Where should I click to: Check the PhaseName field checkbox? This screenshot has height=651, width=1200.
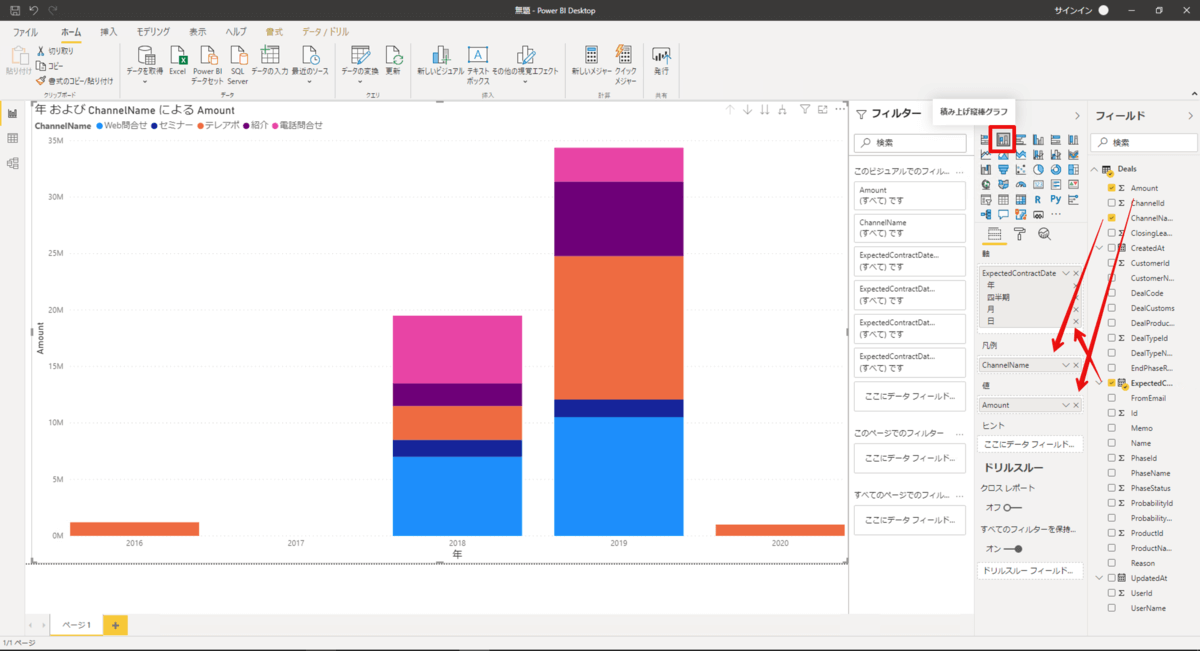[1112, 473]
